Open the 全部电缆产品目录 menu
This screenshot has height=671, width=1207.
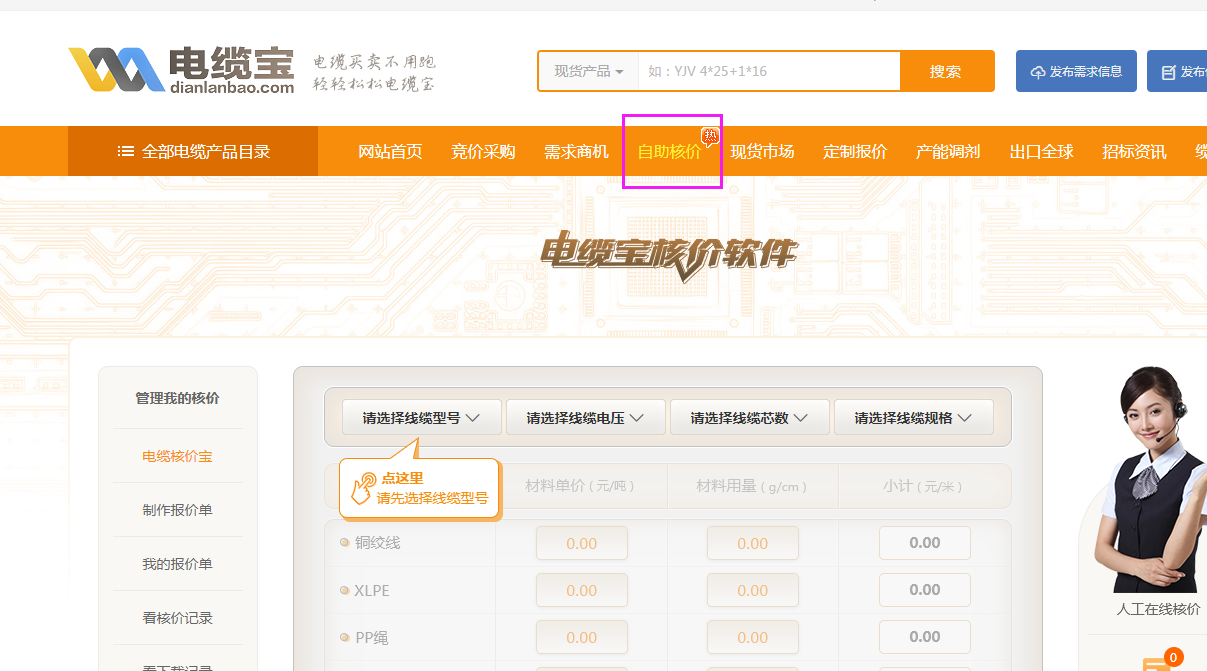click(193, 151)
